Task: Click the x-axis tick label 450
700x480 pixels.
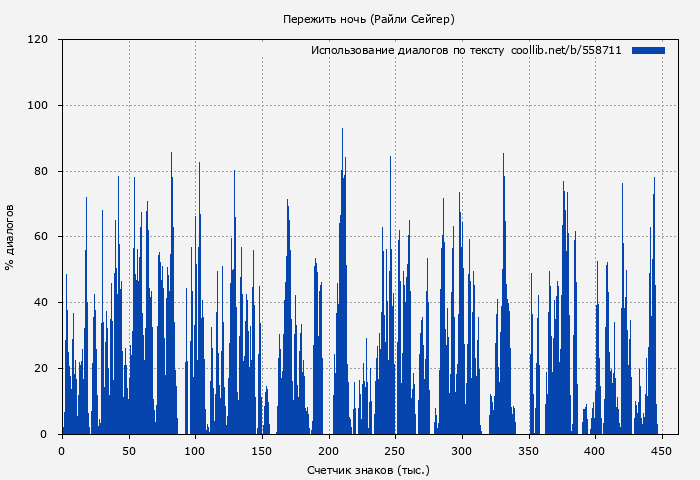Action: tap(661, 451)
